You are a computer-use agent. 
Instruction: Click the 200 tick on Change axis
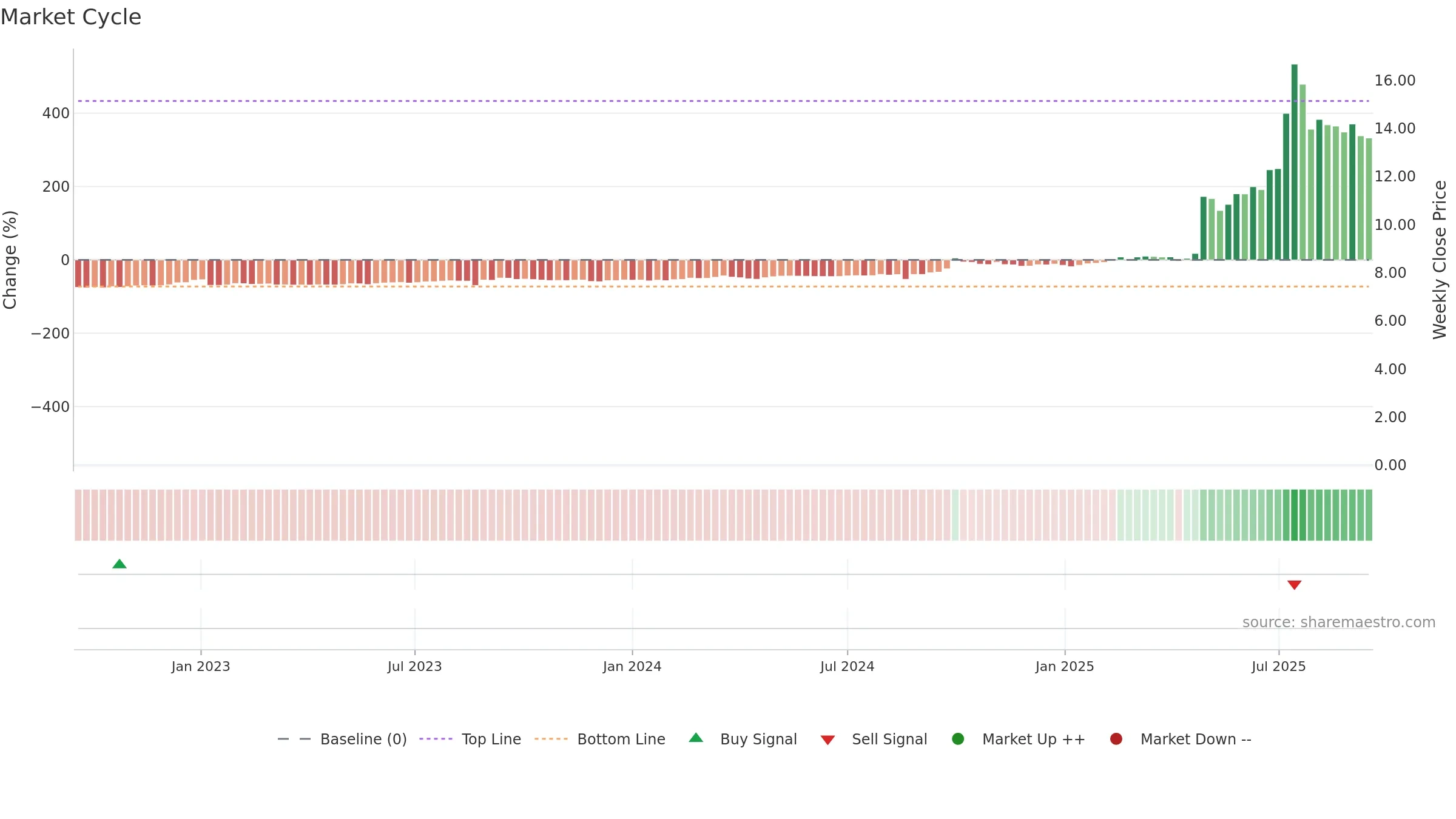[x=56, y=187]
